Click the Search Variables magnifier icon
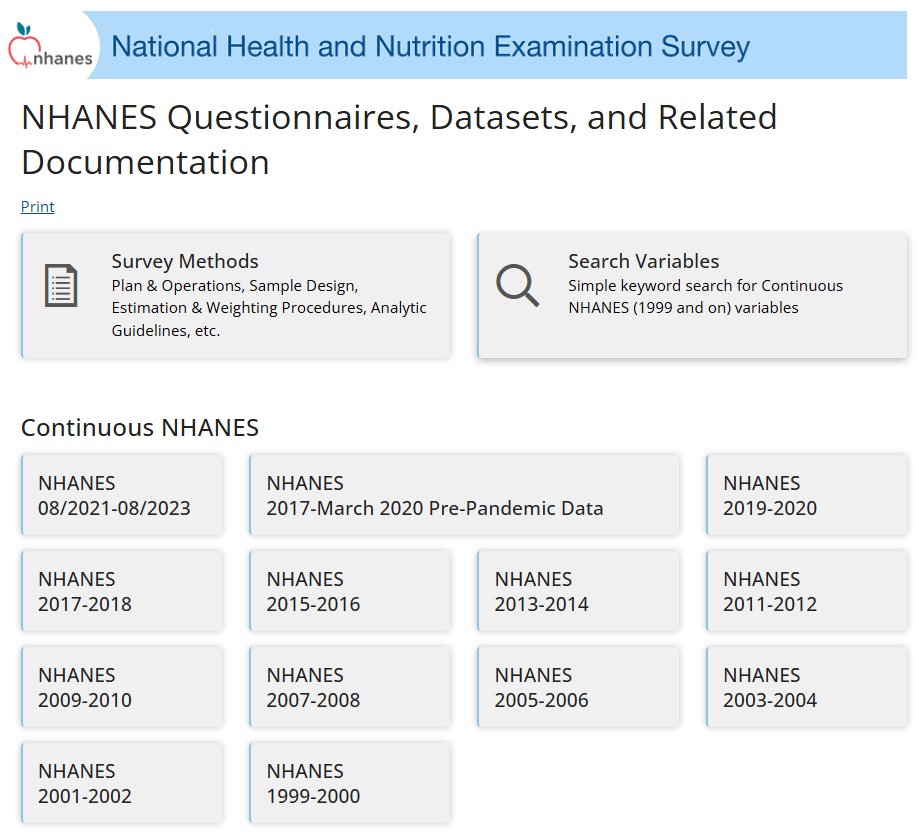Image resolution: width=919 pixels, height=835 pixels. pos(517,286)
